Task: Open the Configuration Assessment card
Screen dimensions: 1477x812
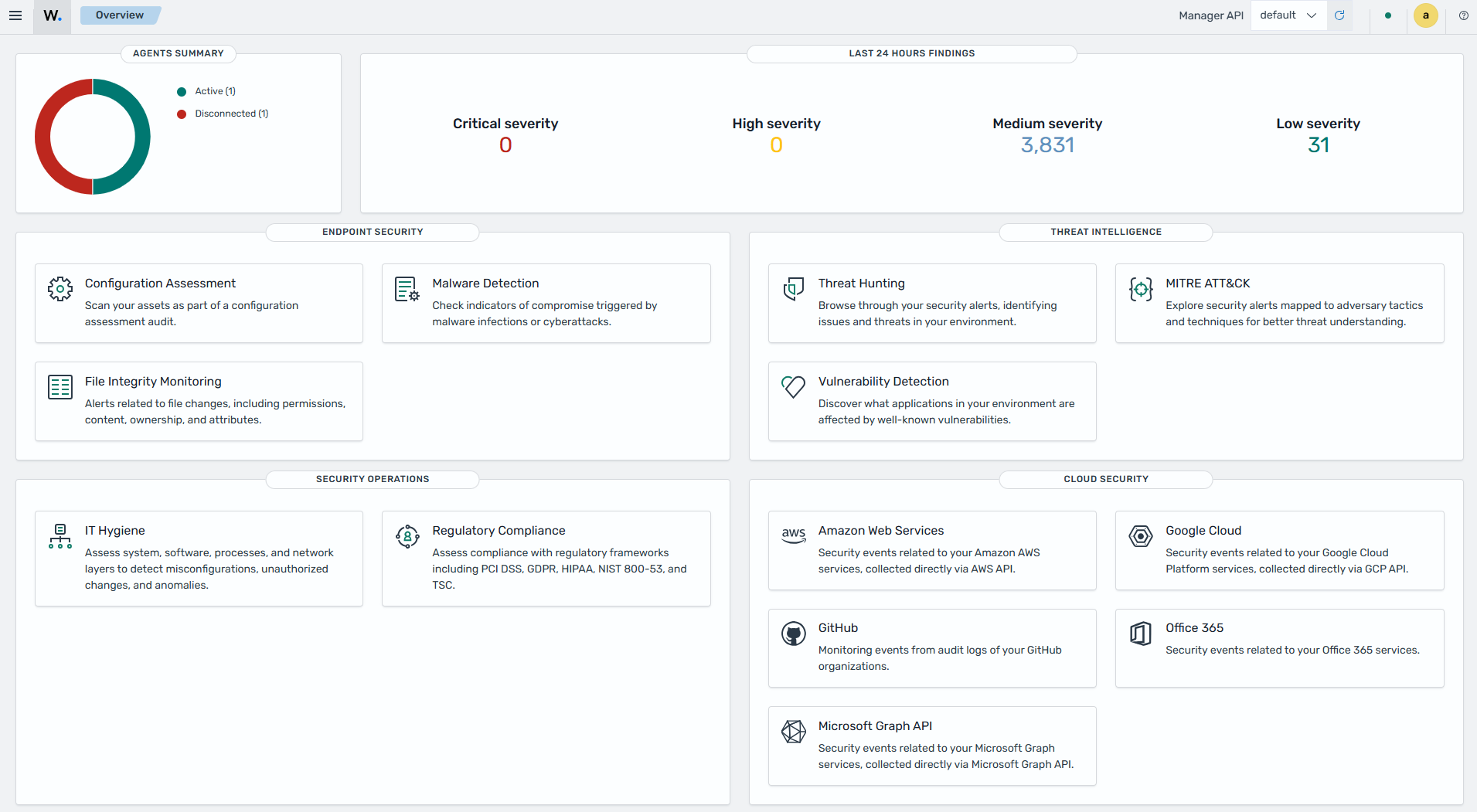Action: (x=199, y=303)
